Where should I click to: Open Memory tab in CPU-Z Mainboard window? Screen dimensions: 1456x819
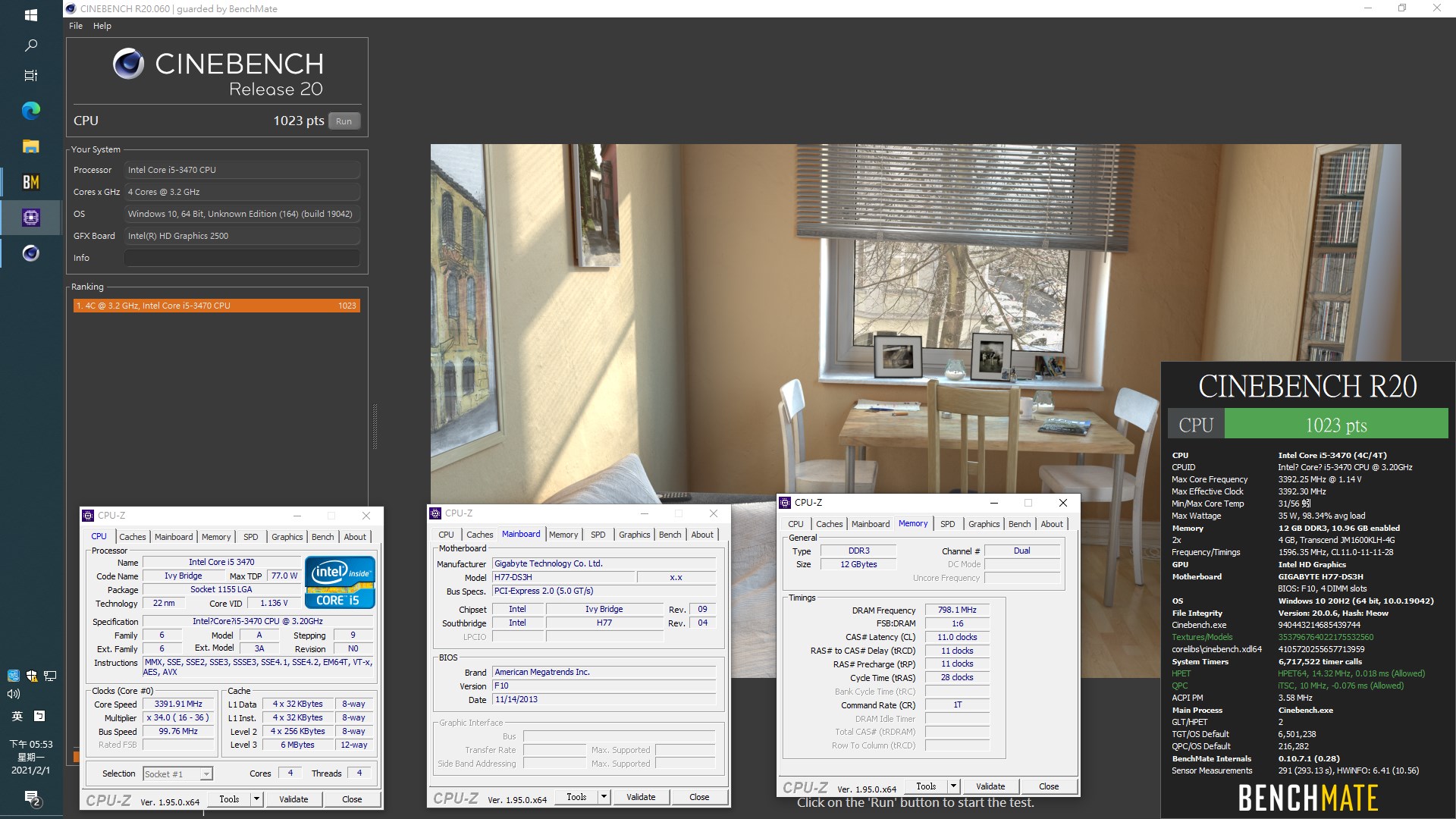click(x=563, y=535)
